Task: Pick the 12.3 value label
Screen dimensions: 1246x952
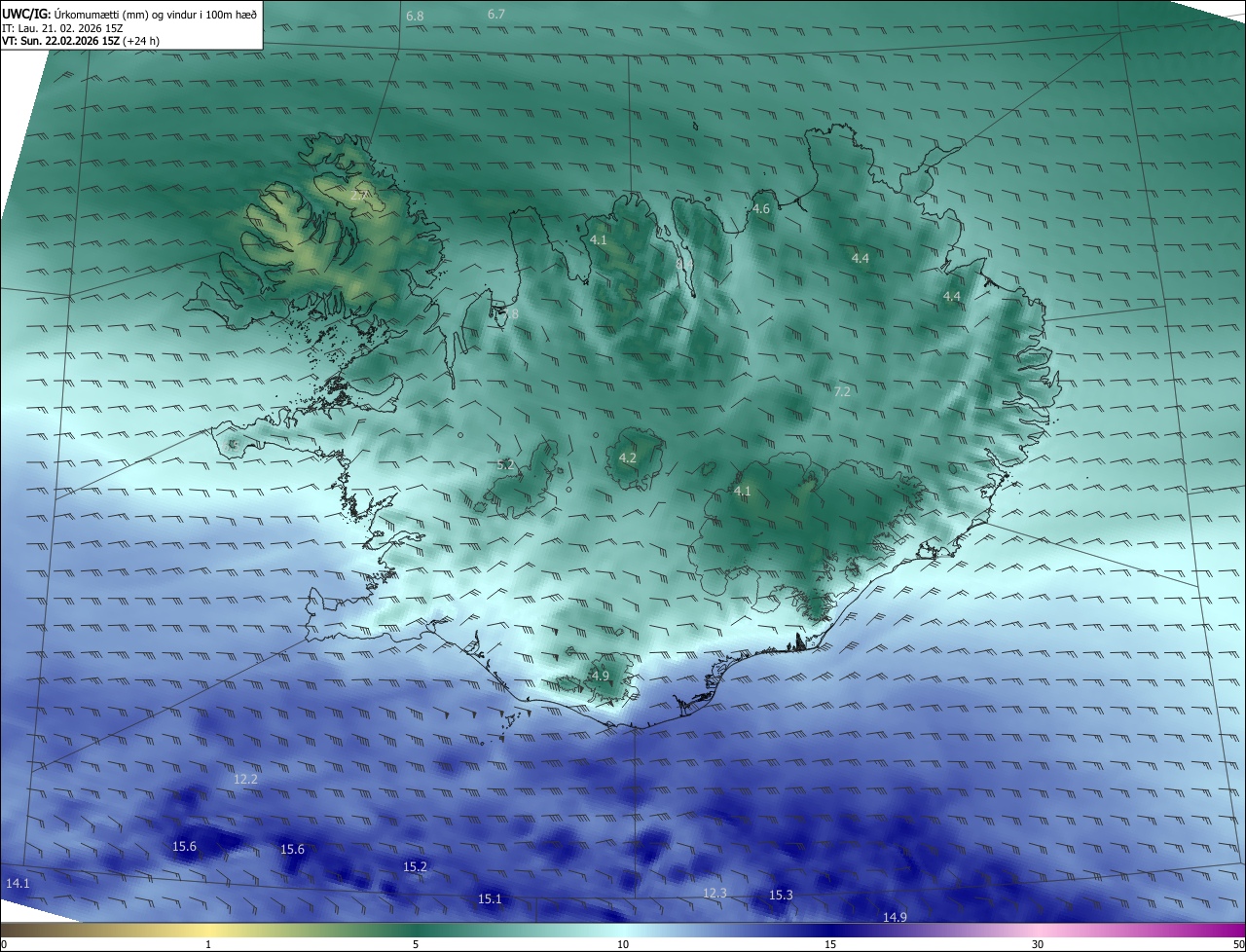Action: click(715, 893)
